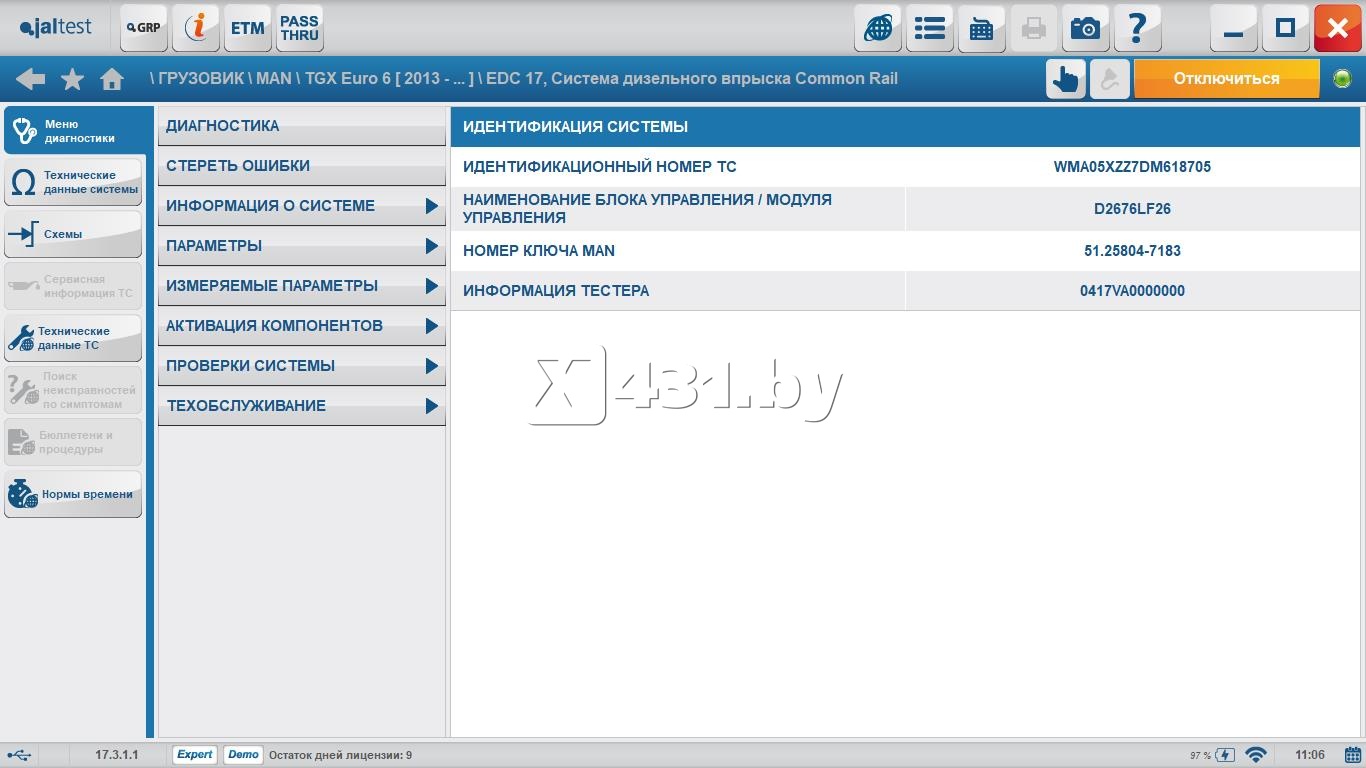
Task: Expand АКТИВАЦИЯ КОМПОНЕНТОВ submenu
Action: pyautogui.click(x=301, y=326)
